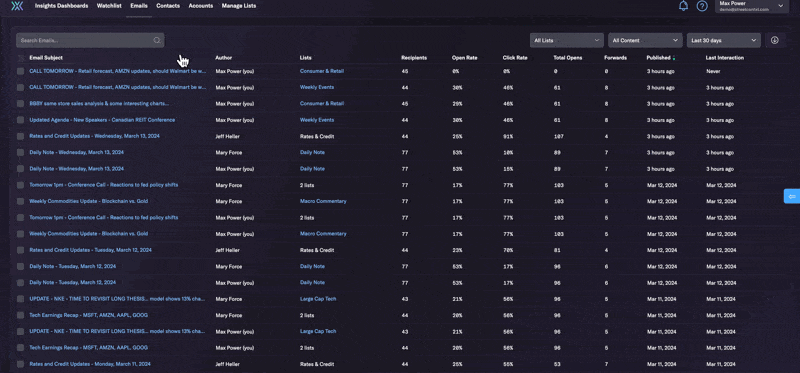Select the Emails tab
This screenshot has width=800, height=373.
pos(139,6)
